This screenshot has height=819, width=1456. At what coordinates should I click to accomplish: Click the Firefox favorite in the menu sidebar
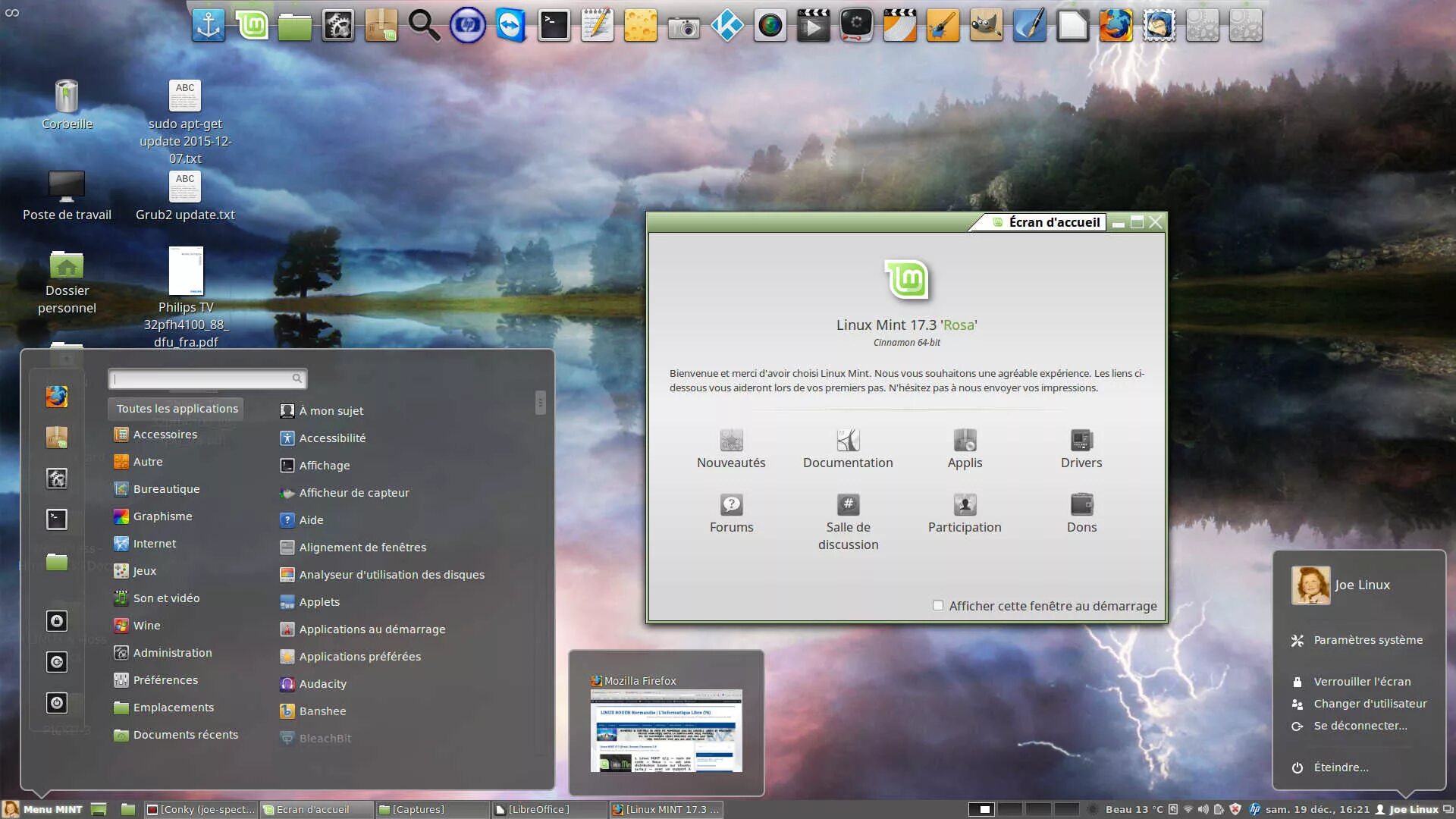pos(57,397)
